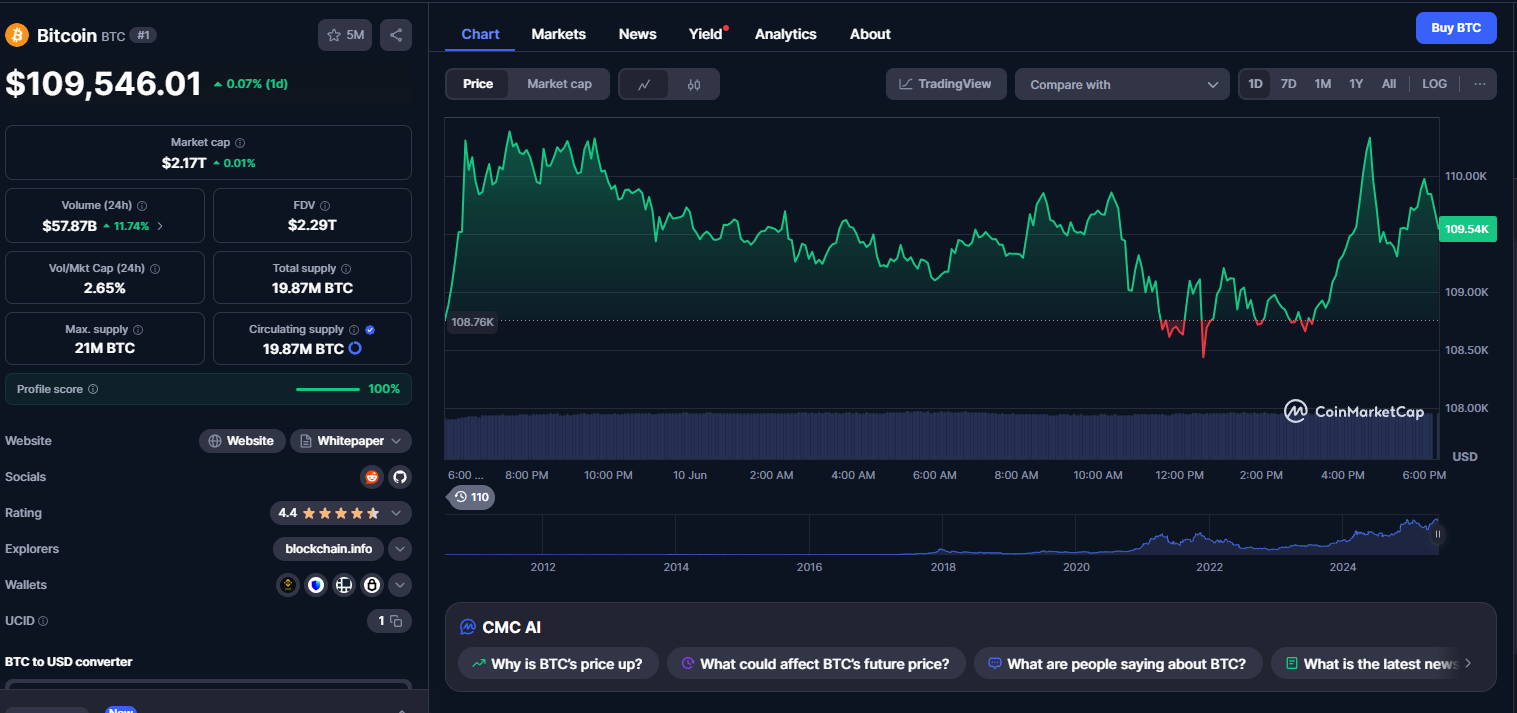Open the GitHub social link
Image resolution: width=1517 pixels, height=713 pixels.
coord(399,477)
